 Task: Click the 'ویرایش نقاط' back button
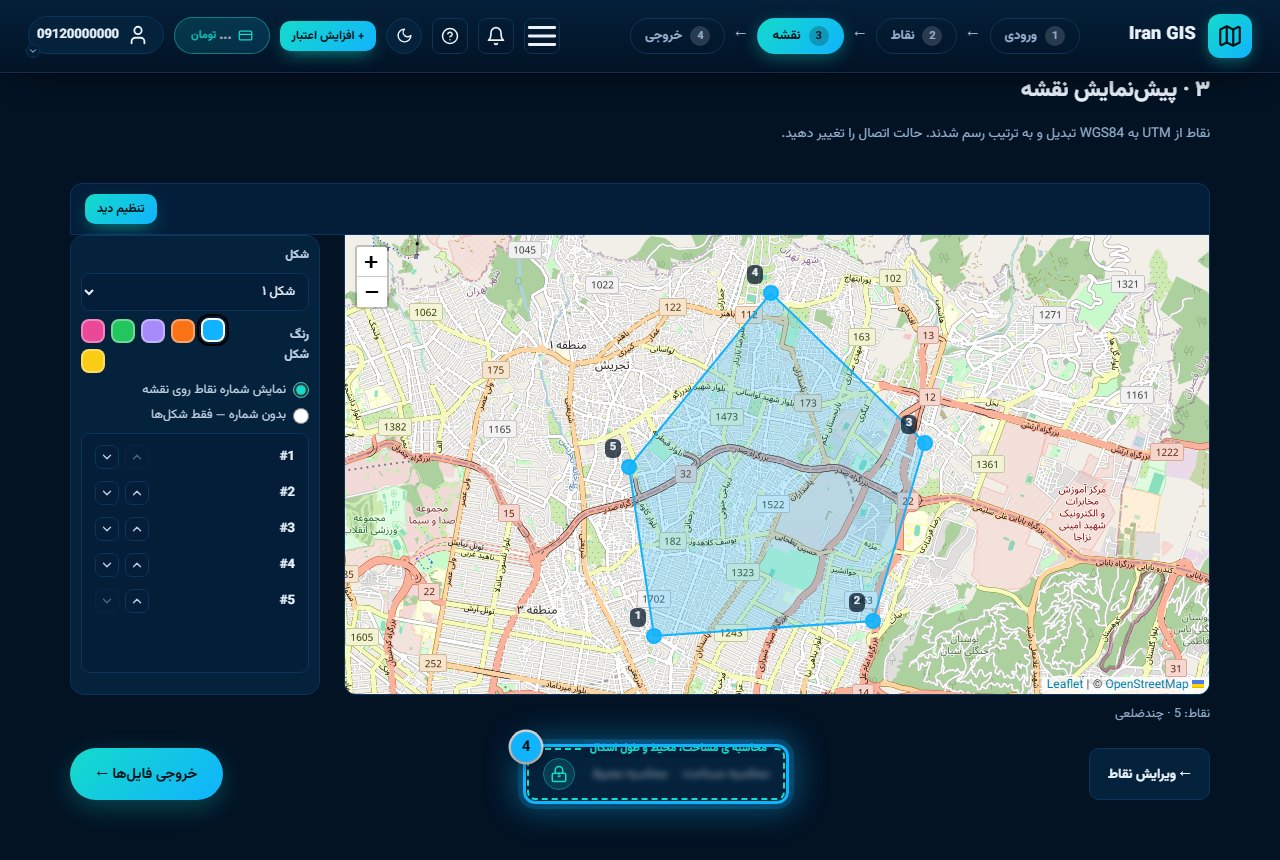1149,774
